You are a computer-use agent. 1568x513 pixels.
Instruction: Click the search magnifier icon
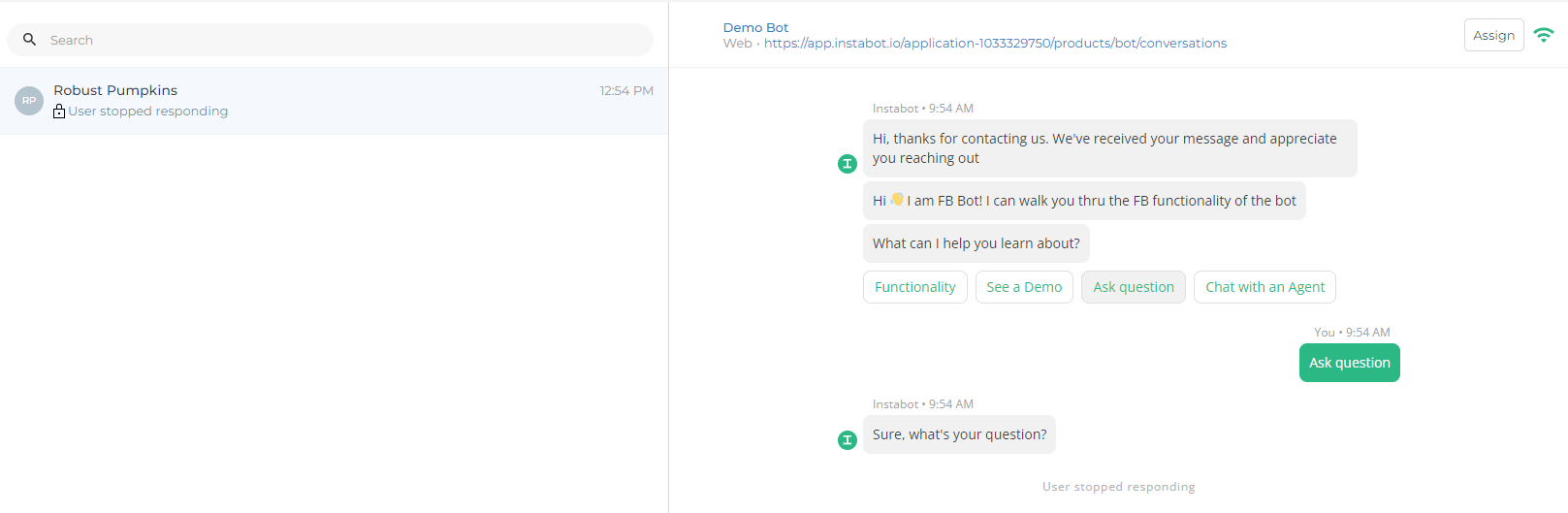coord(29,40)
